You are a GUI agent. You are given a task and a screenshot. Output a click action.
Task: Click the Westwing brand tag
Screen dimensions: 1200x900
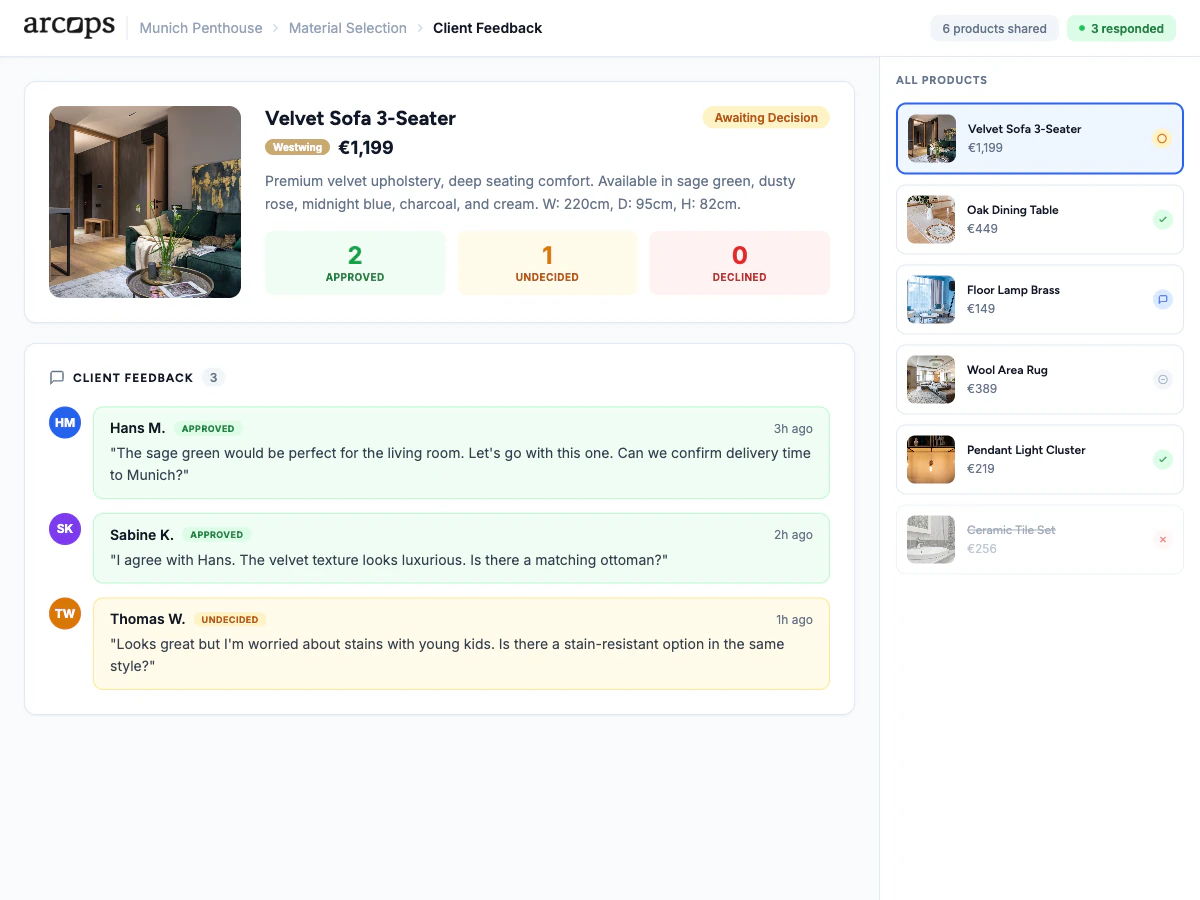(x=298, y=147)
